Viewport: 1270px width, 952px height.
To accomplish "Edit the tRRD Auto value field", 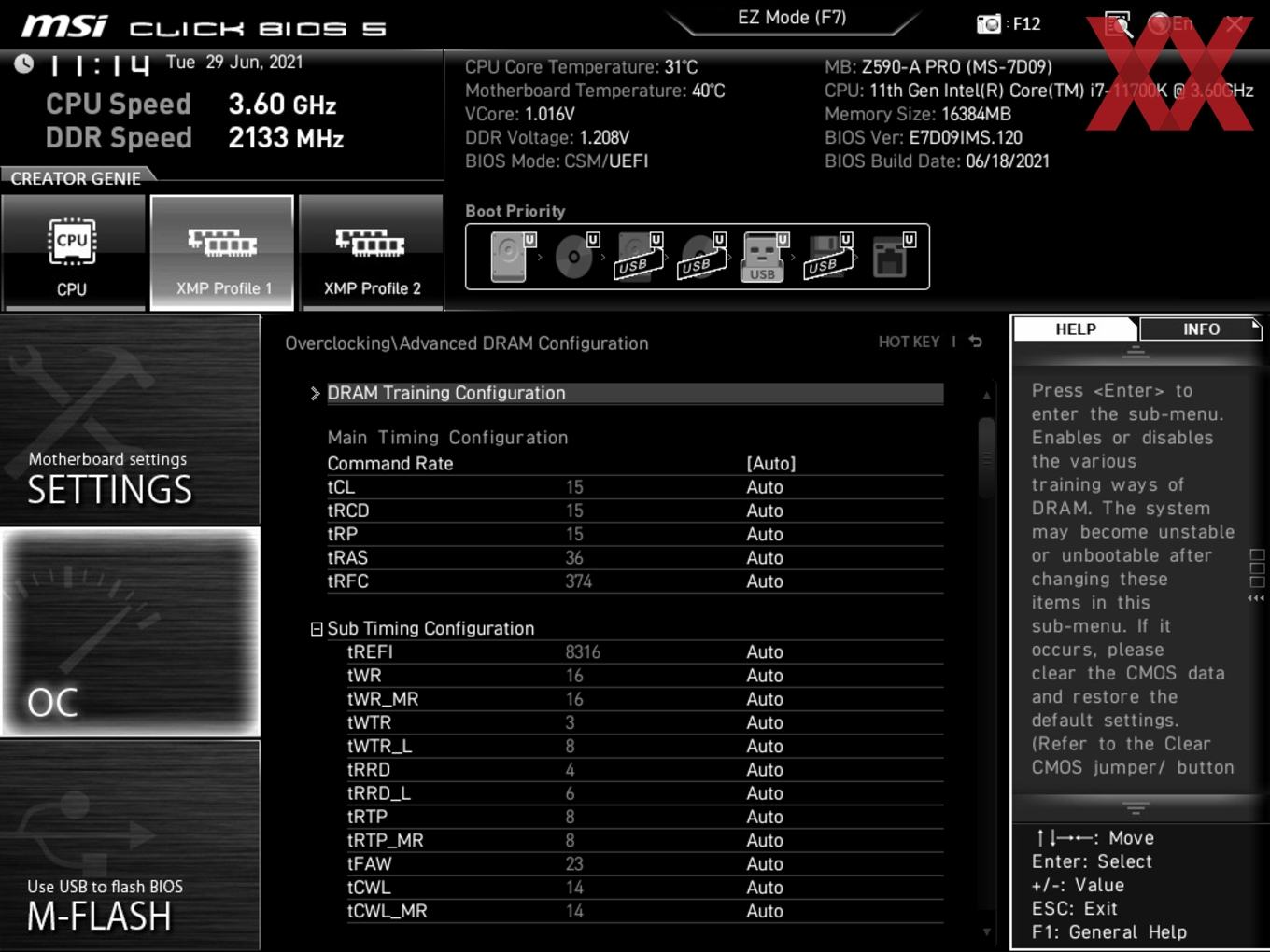I will 765,770.
